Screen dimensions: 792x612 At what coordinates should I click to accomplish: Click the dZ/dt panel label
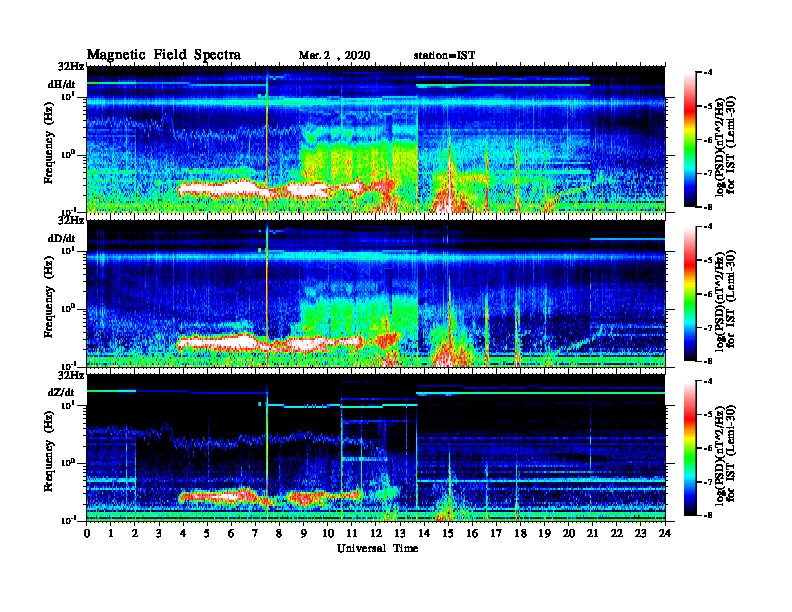[62, 392]
